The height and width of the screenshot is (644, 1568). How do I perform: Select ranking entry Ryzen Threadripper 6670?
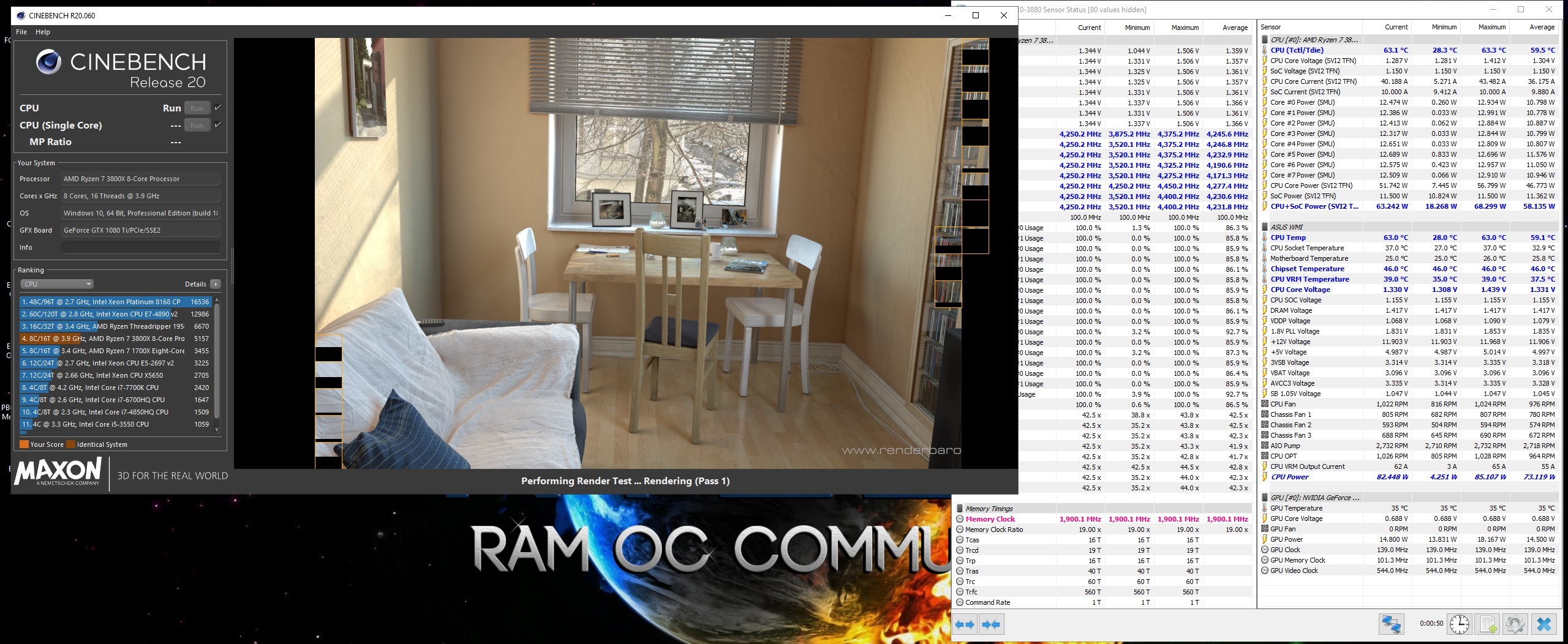(x=115, y=326)
